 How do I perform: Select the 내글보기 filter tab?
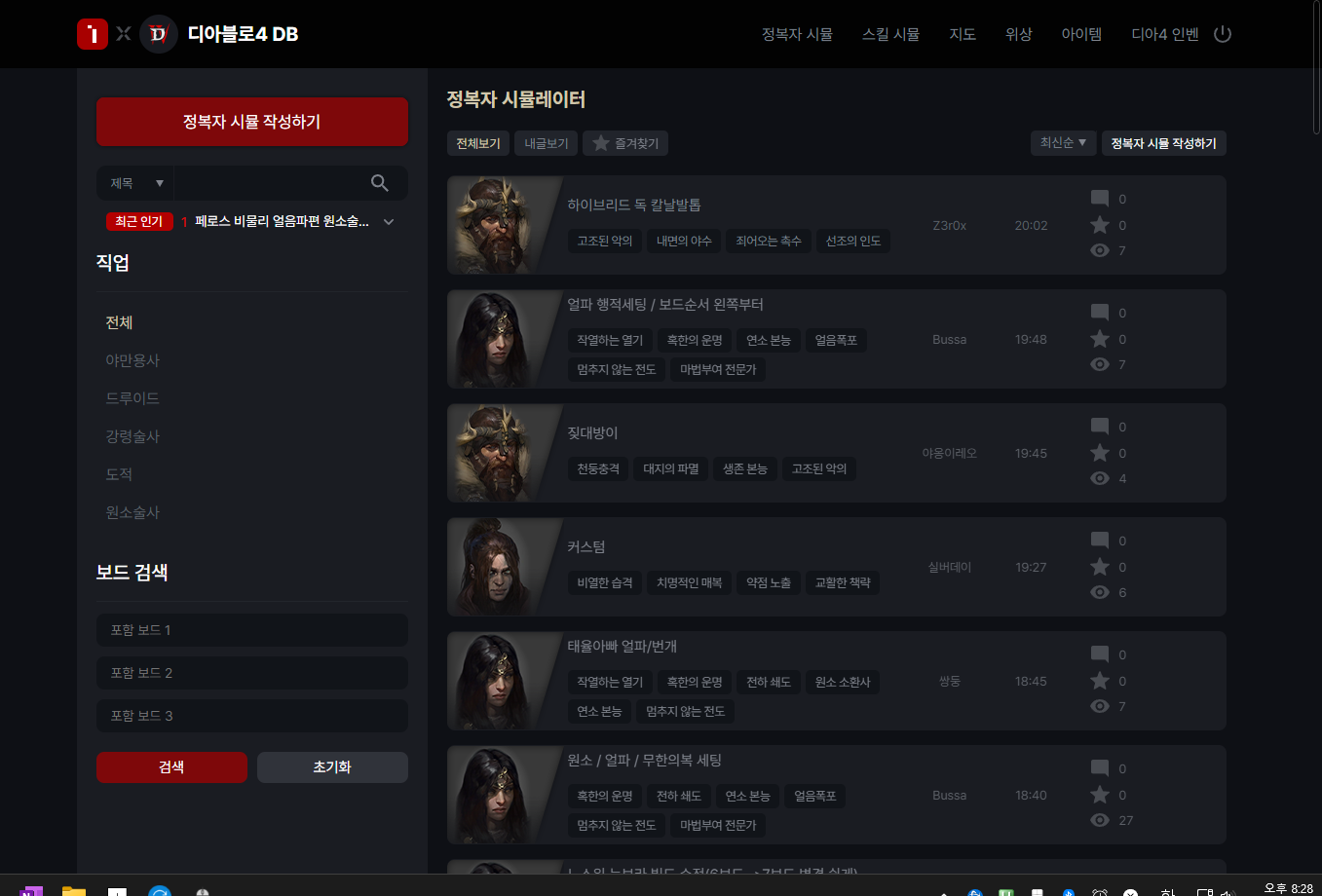point(547,143)
